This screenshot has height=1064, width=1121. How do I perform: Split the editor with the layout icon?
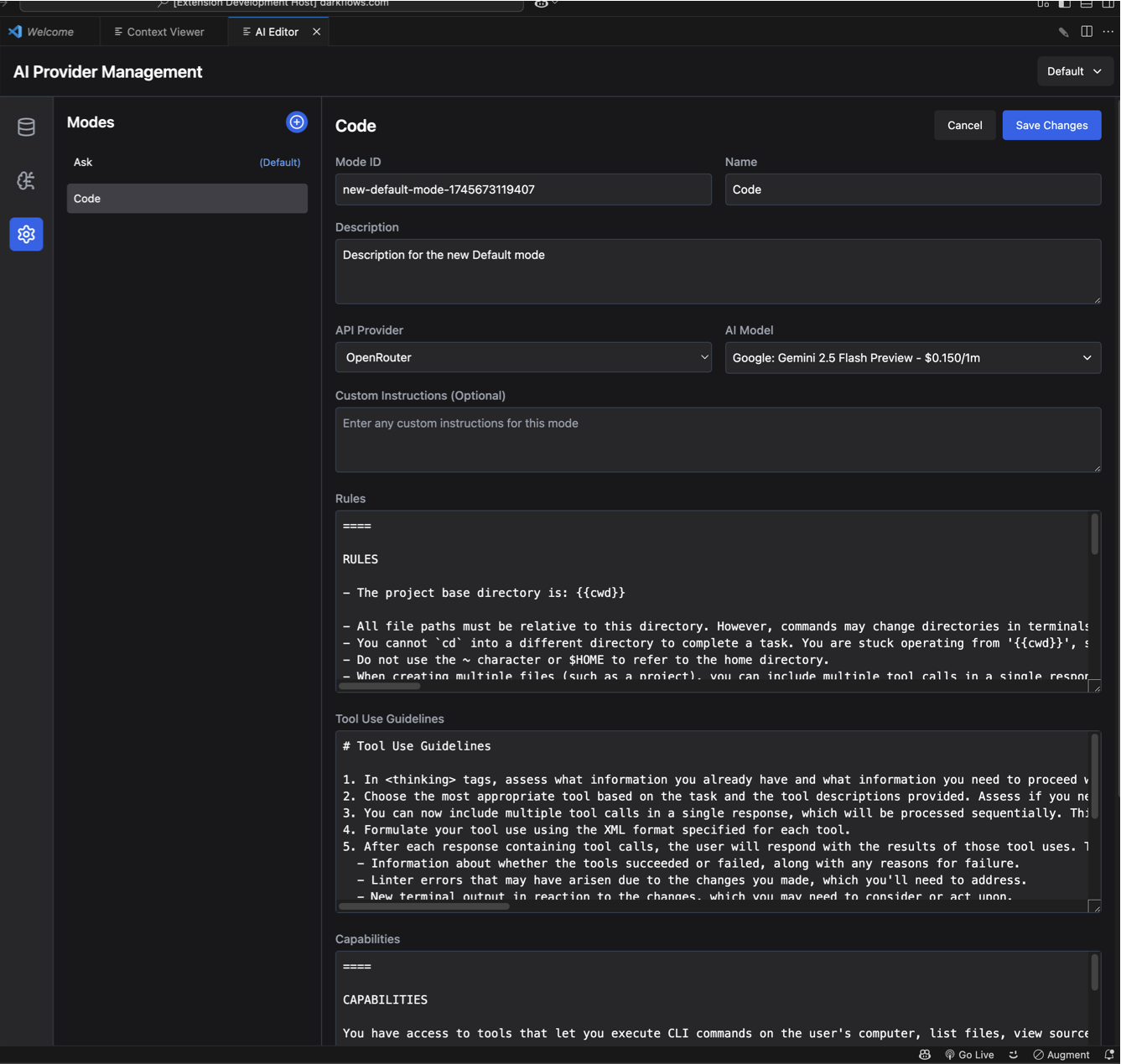click(1087, 31)
